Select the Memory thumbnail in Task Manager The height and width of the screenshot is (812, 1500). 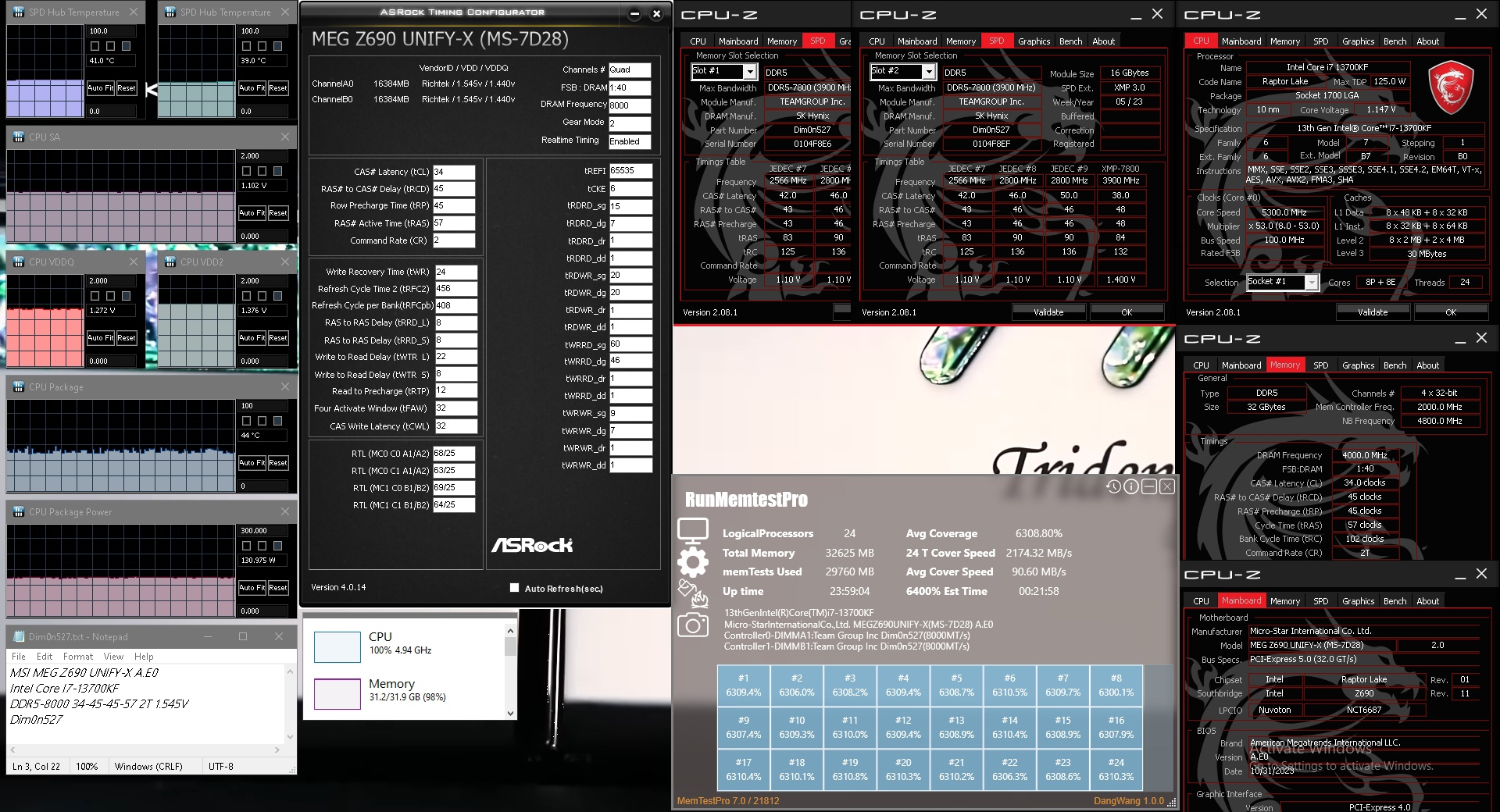[337, 694]
